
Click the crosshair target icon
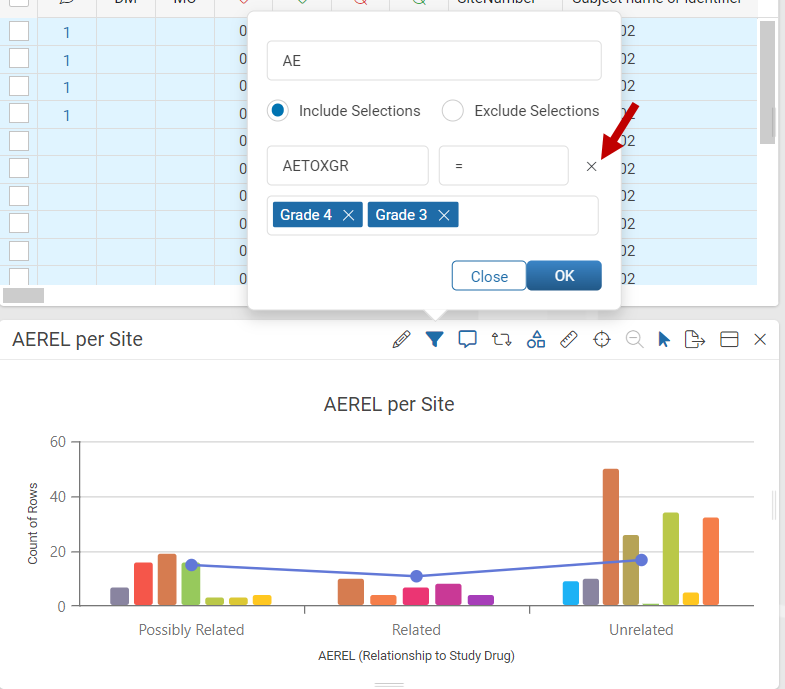(x=602, y=339)
